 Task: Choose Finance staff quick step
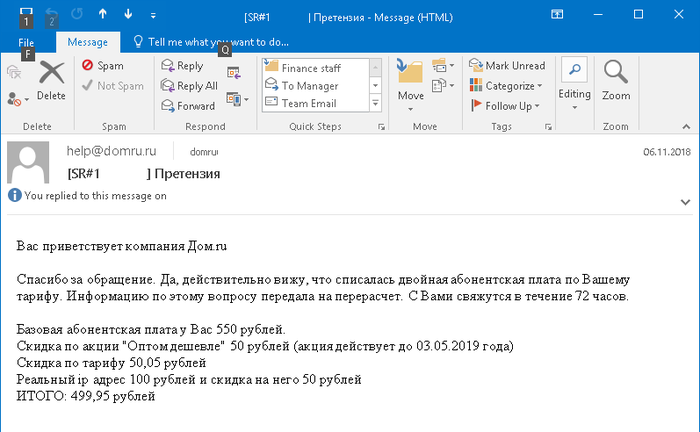315,68
